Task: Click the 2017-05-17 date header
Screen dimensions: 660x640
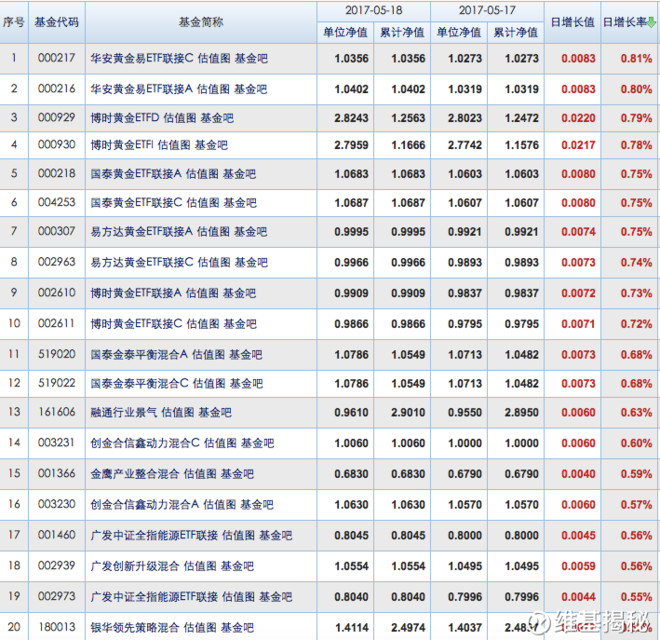Action: coord(487,10)
